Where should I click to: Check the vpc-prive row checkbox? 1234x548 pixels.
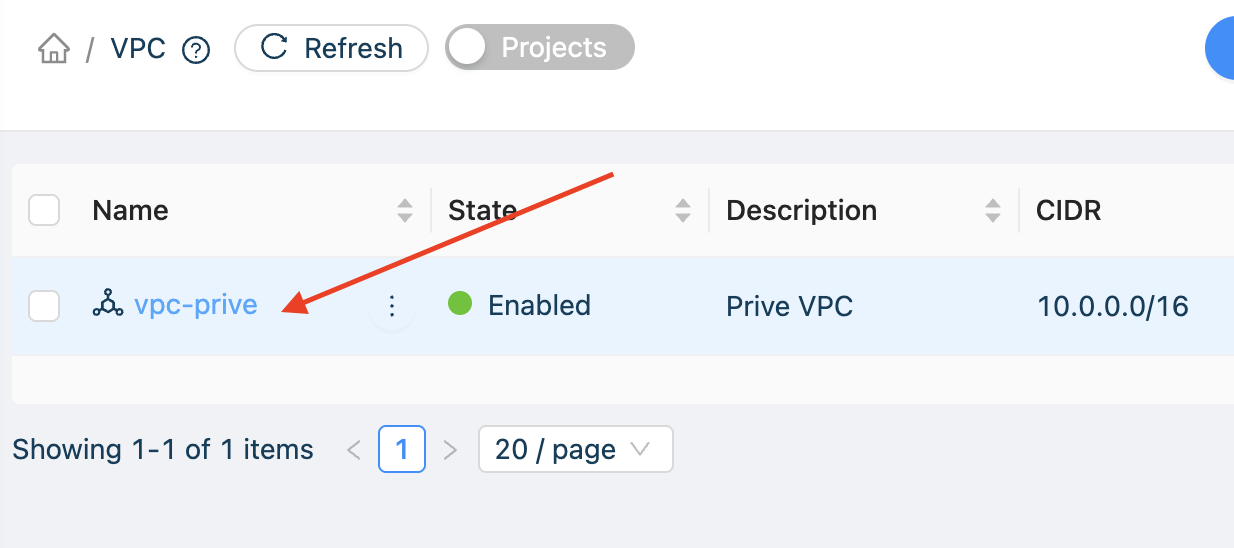point(44,305)
